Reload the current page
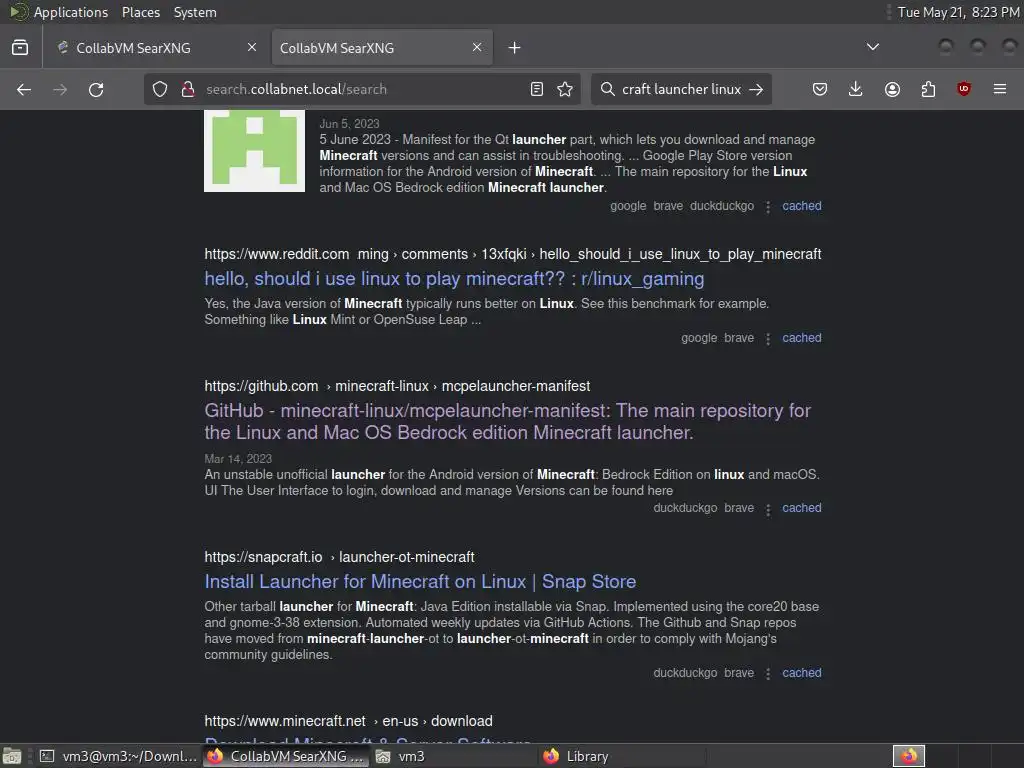 pyautogui.click(x=96, y=89)
